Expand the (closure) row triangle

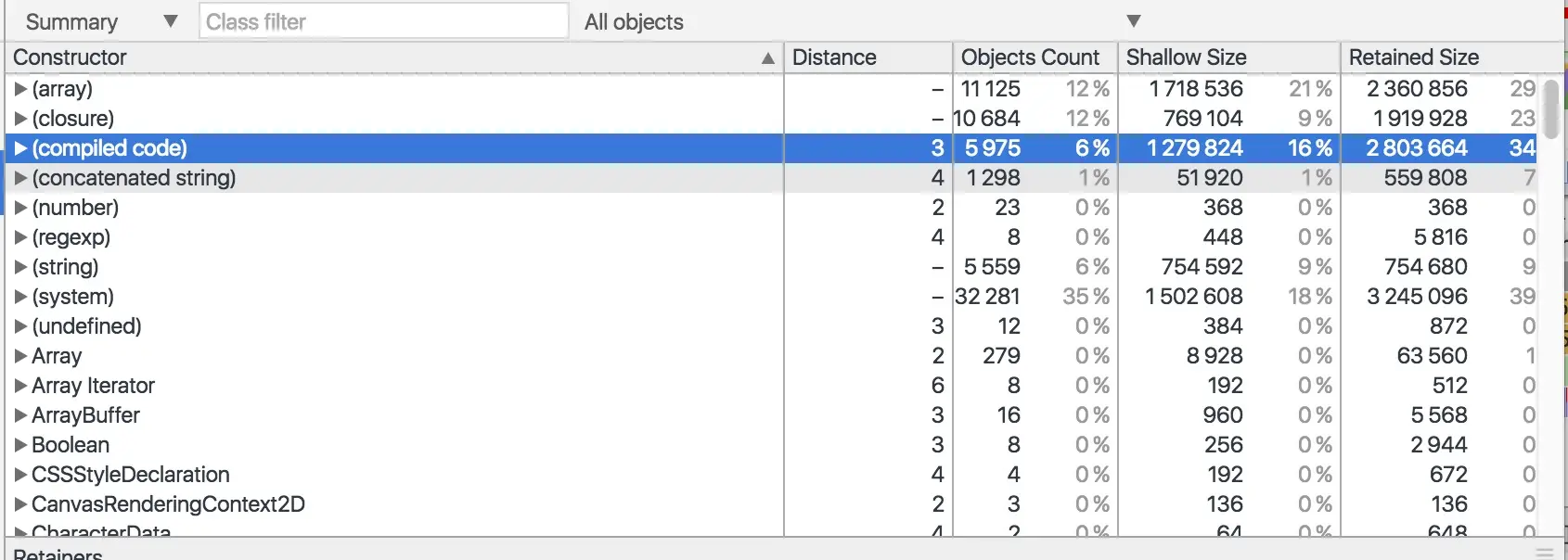(20, 119)
